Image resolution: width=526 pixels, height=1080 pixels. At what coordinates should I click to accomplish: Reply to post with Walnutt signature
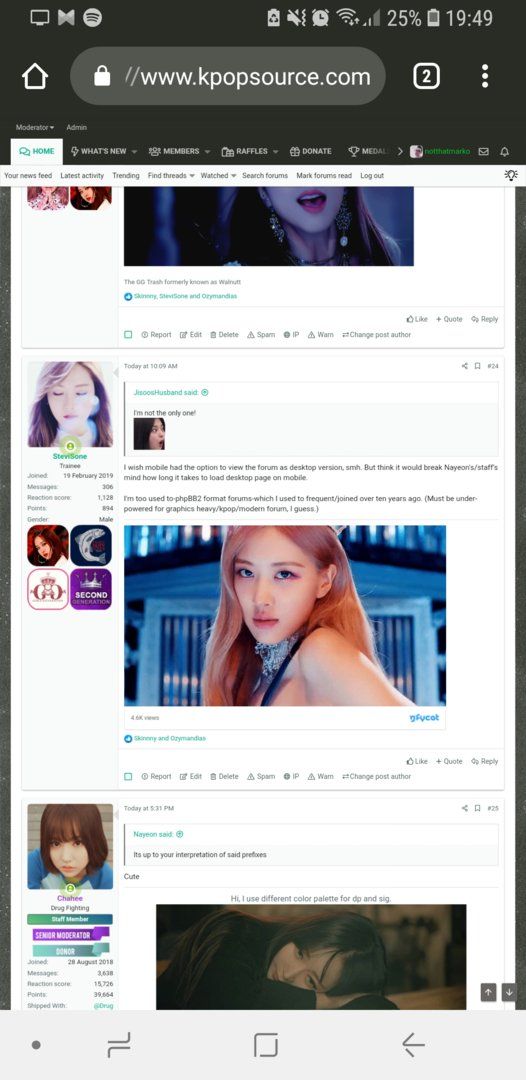pyautogui.click(x=485, y=319)
